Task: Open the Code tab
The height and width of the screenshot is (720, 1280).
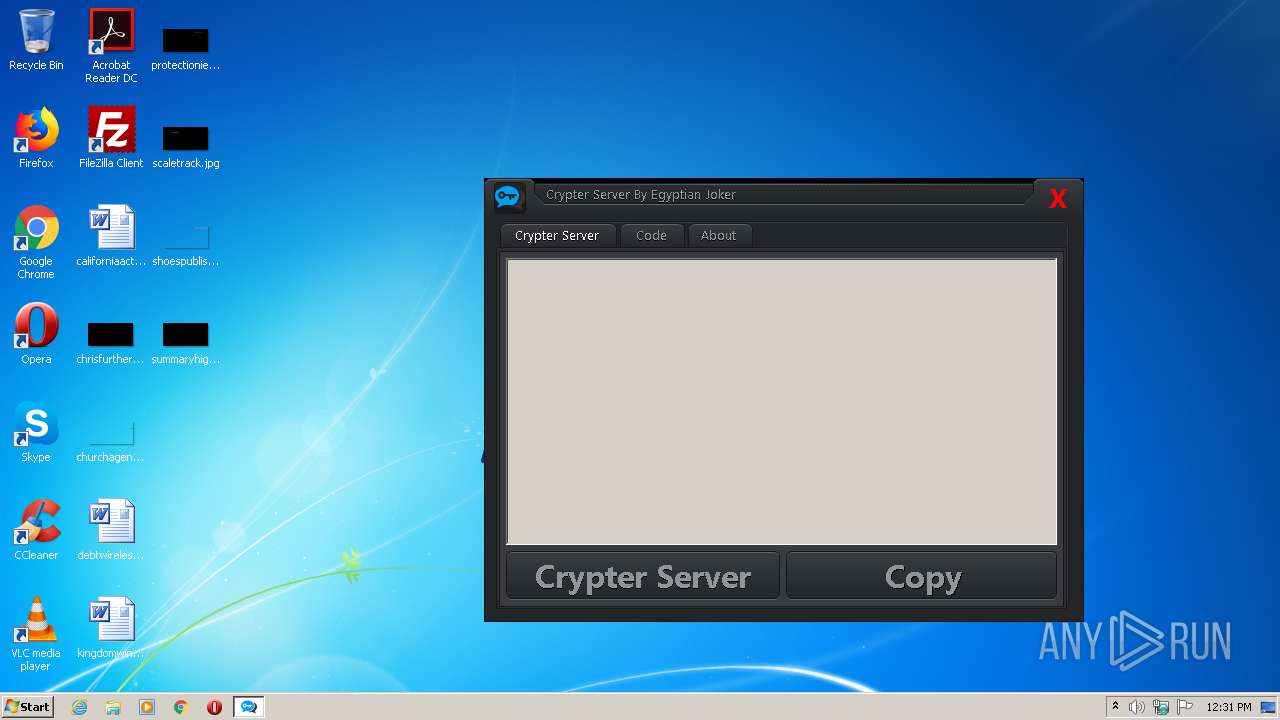Action: (651, 236)
